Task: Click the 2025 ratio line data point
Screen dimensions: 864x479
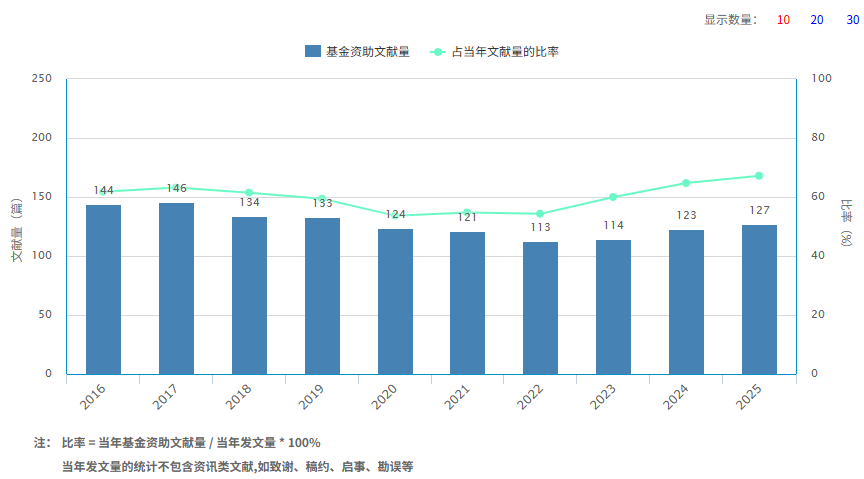Action: pyautogui.click(x=759, y=176)
